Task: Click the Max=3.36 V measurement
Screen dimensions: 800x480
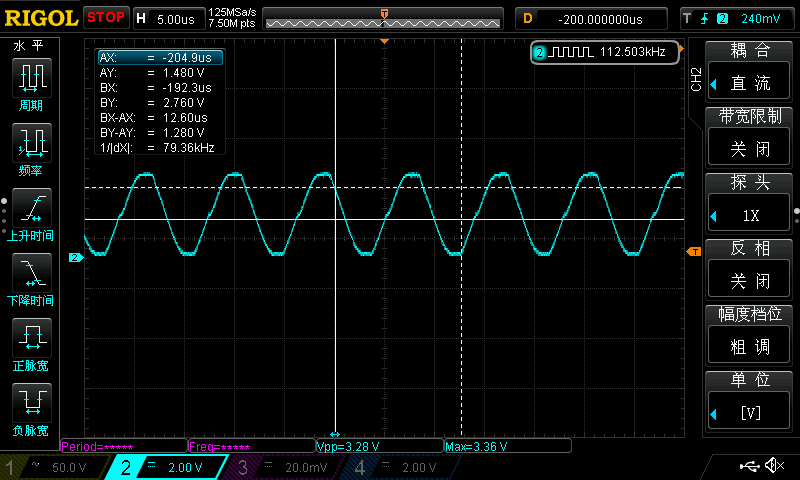Action: (508, 446)
